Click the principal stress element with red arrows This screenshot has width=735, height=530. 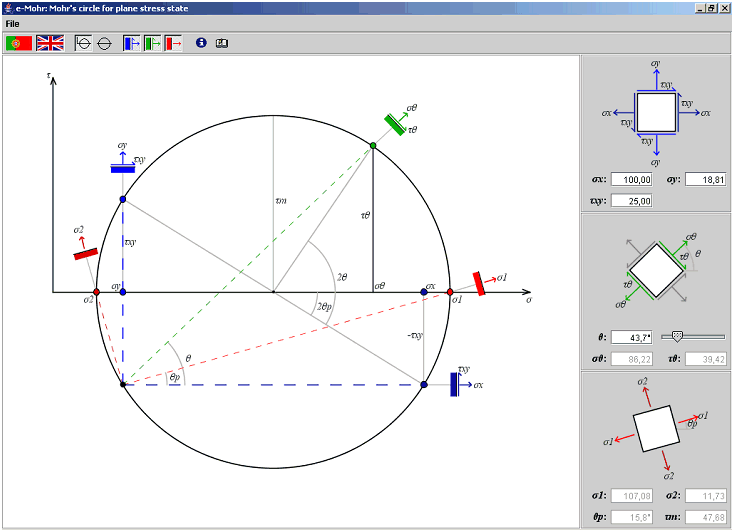656,429
